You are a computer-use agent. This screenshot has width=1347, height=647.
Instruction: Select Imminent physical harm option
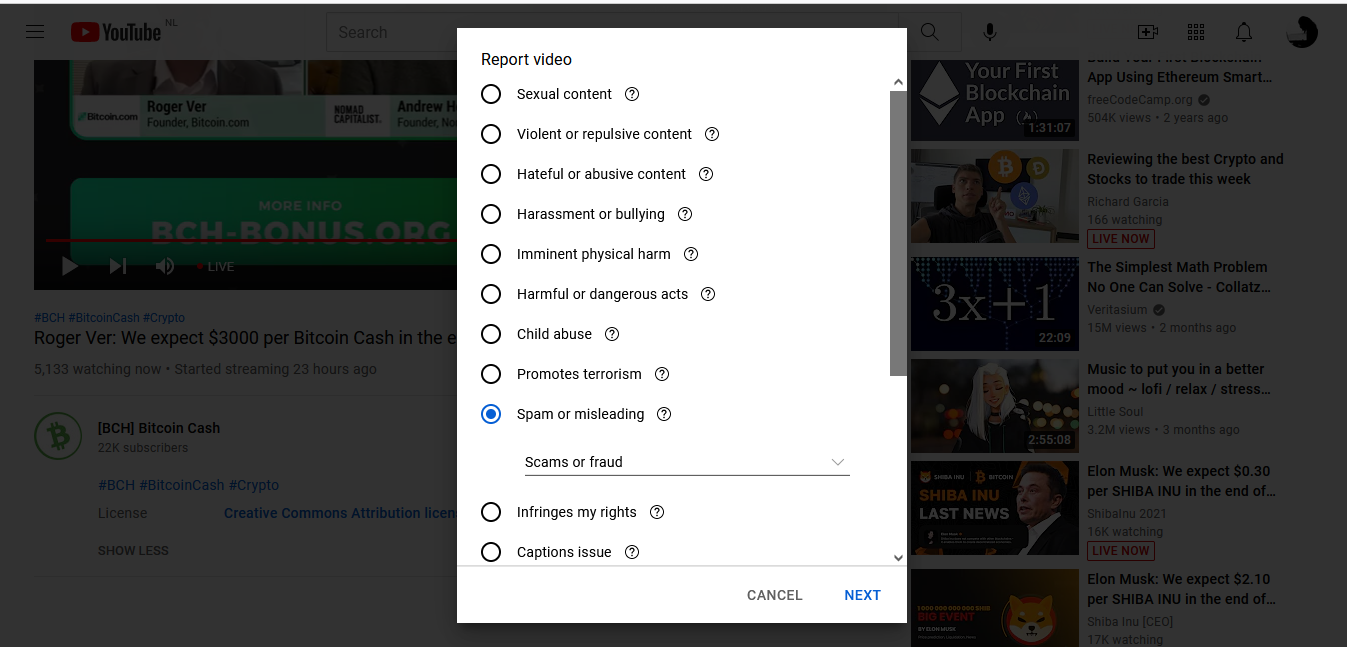[491, 254]
